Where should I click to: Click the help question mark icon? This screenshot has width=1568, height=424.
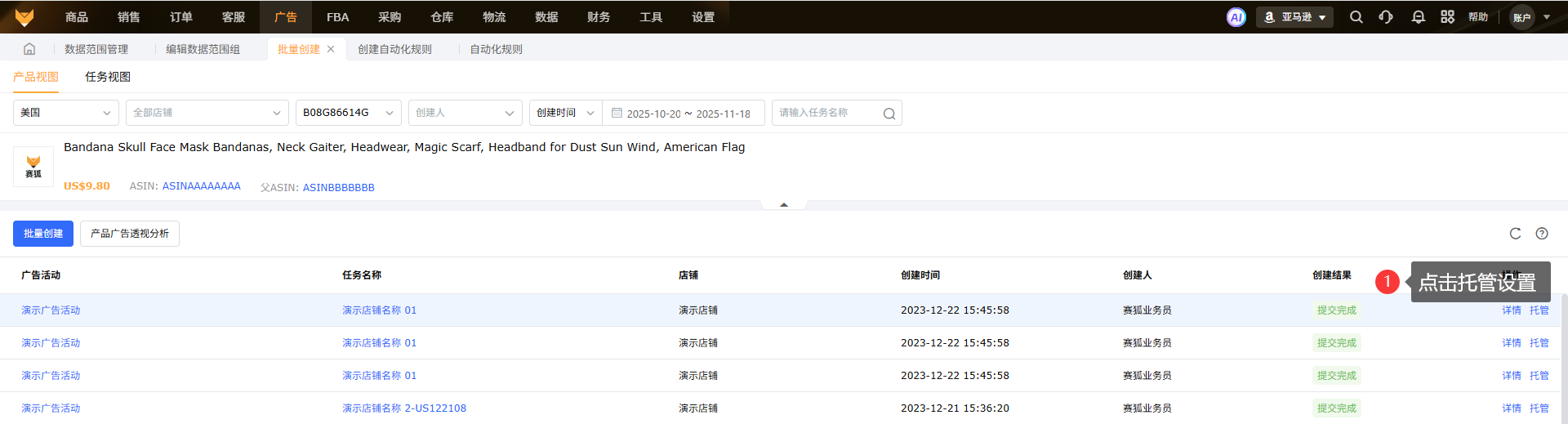1542,234
